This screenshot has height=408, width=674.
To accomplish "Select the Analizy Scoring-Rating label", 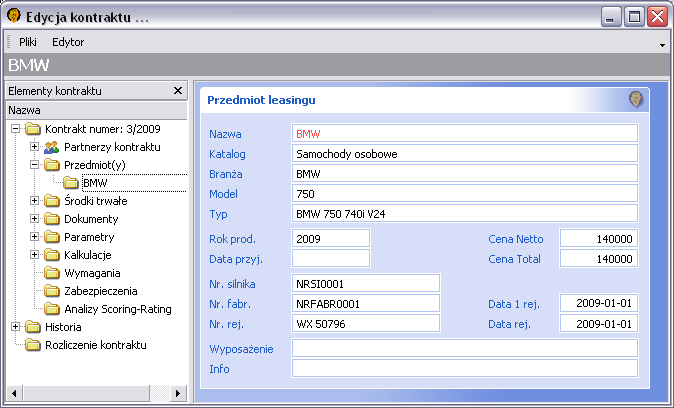I will click(118, 310).
